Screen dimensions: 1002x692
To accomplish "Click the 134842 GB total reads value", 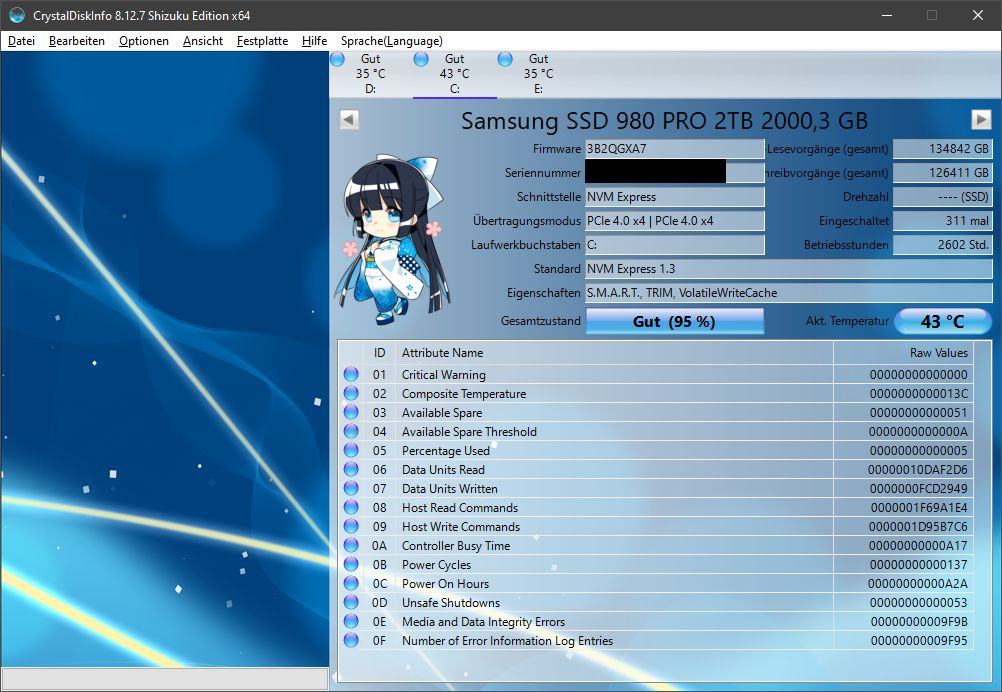I will [x=942, y=149].
